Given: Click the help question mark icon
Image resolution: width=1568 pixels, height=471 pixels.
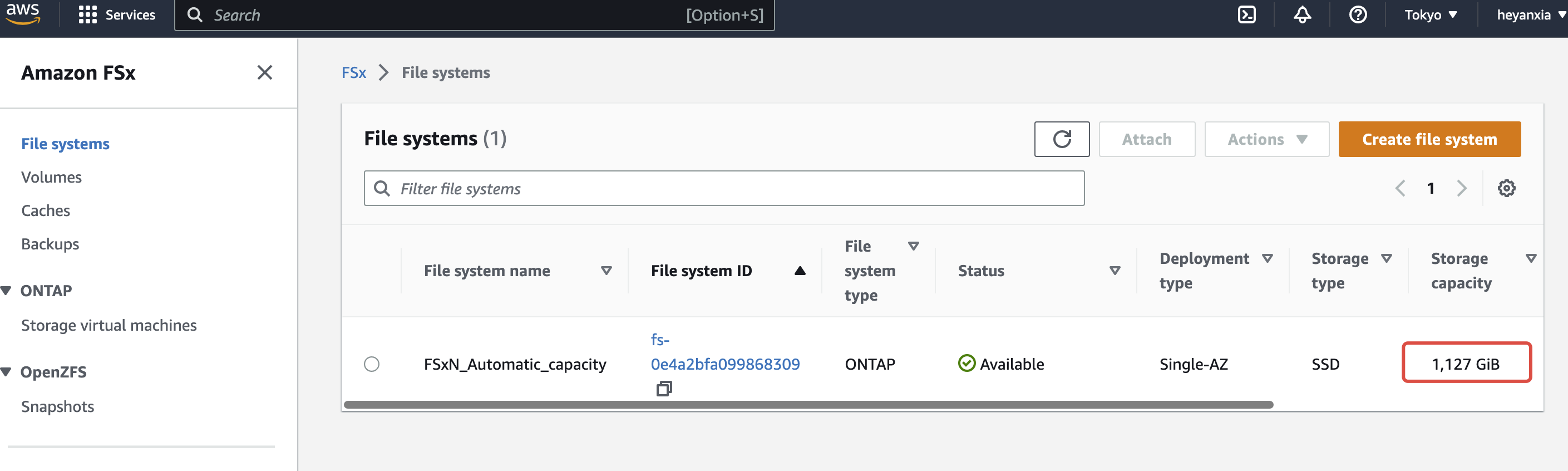Looking at the screenshot, I should pos(1357,14).
